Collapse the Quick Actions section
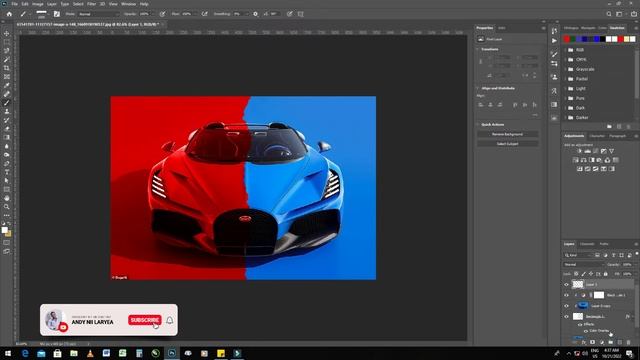The height and width of the screenshot is (360, 640). pyautogui.click(x=478, y=124)
